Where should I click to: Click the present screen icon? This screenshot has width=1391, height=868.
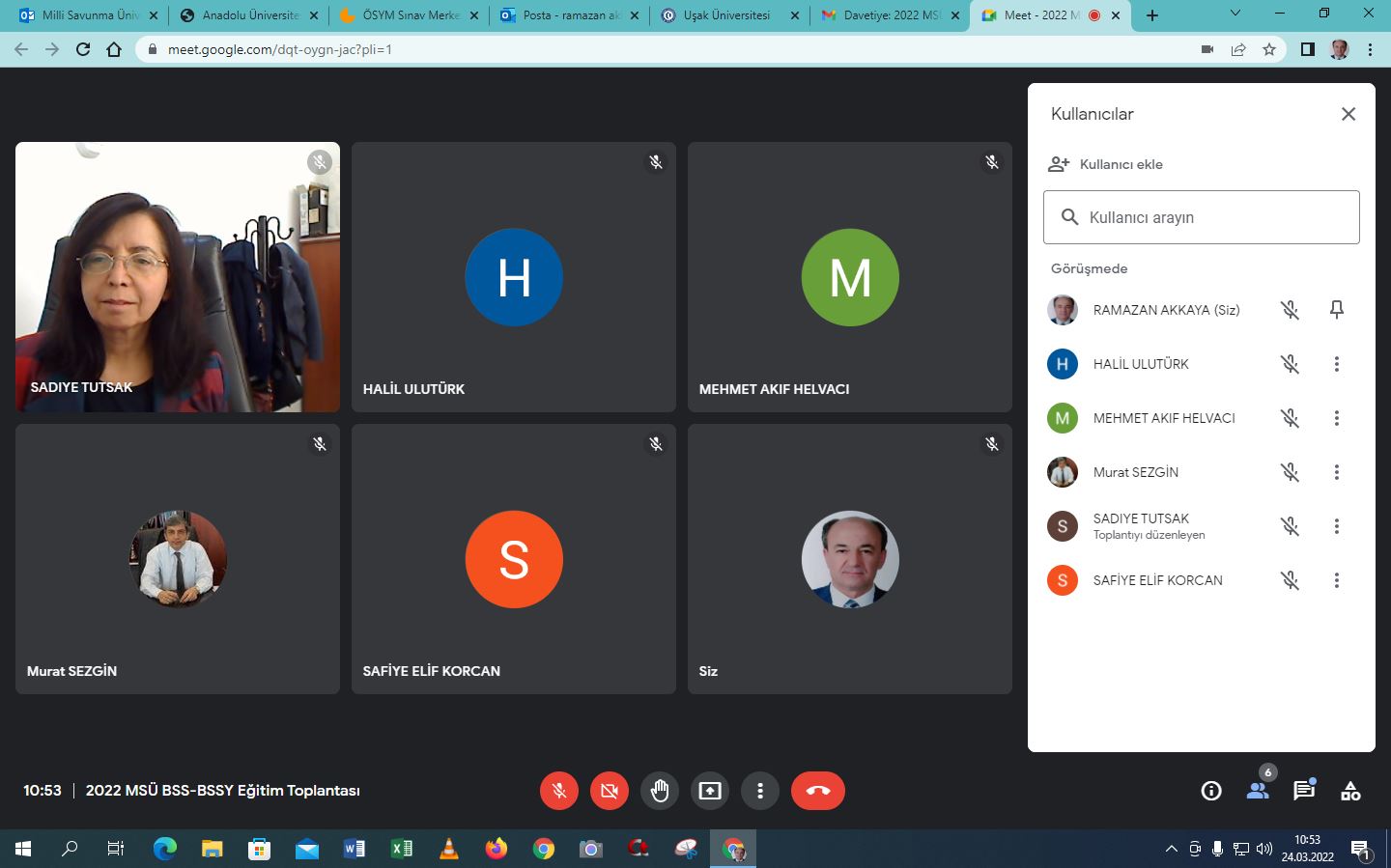coord(710,791)
